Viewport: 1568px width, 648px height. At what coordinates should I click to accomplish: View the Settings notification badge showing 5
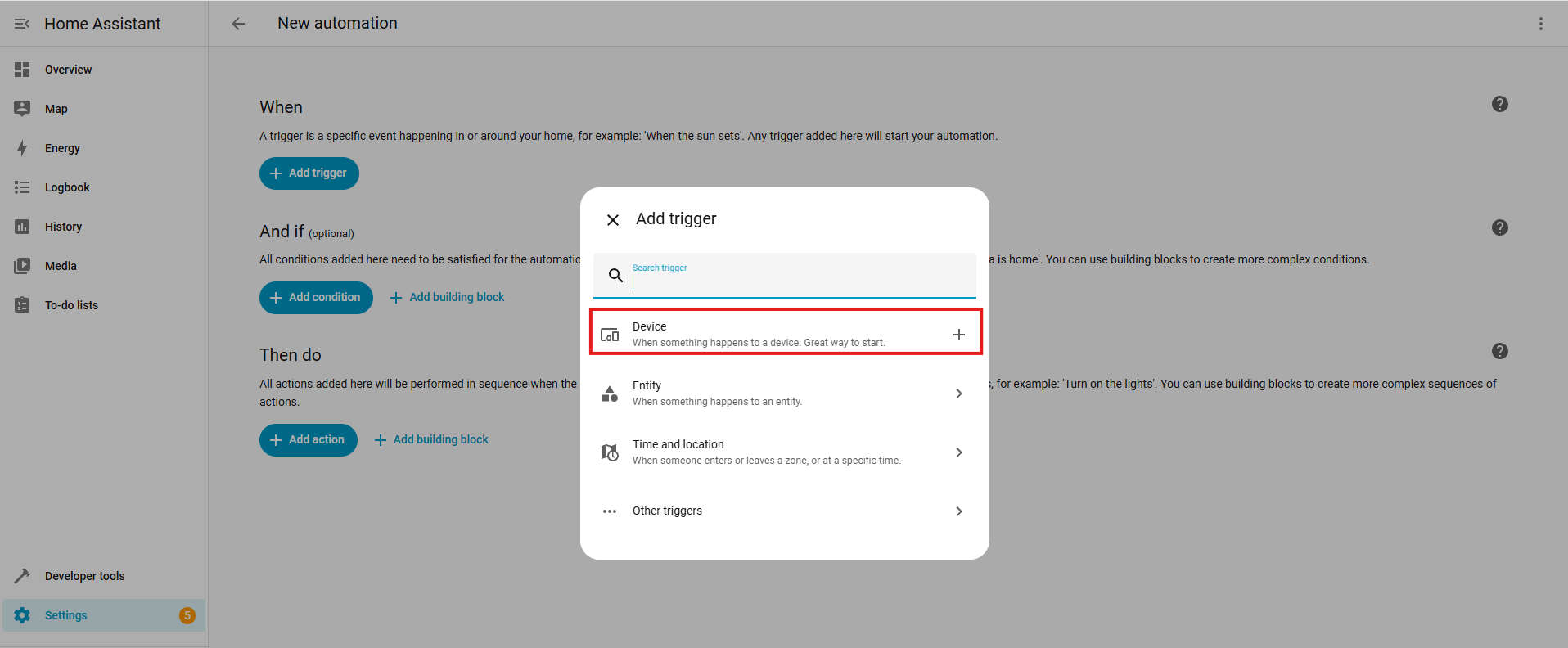(187, 615)
